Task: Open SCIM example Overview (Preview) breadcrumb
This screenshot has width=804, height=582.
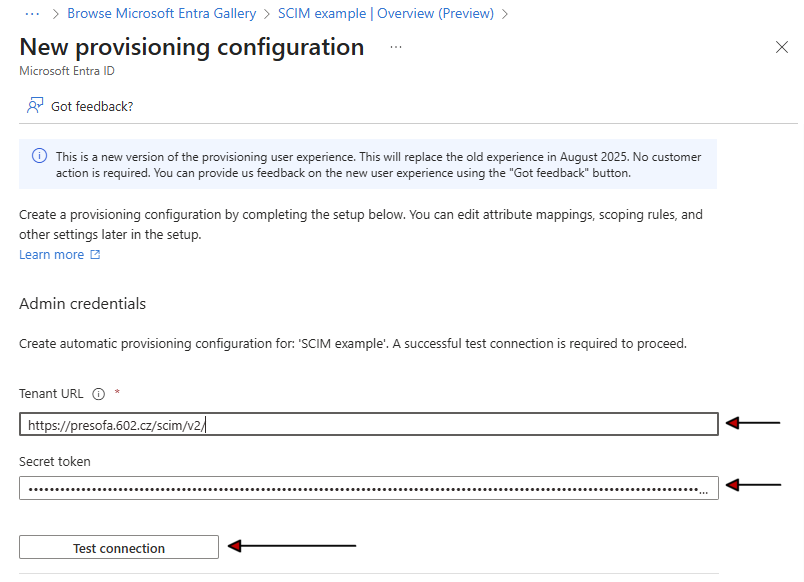Action: (x=386, y=13)
